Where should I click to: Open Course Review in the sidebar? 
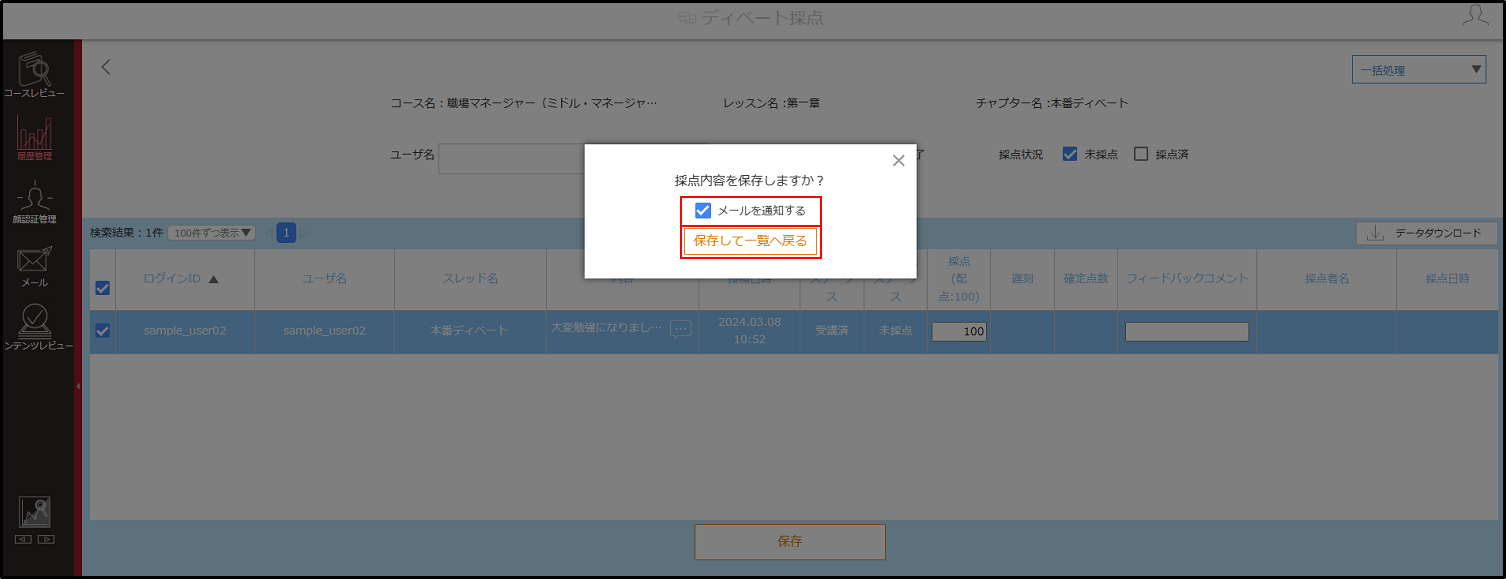pyautogui.click(x=34, y=75)
